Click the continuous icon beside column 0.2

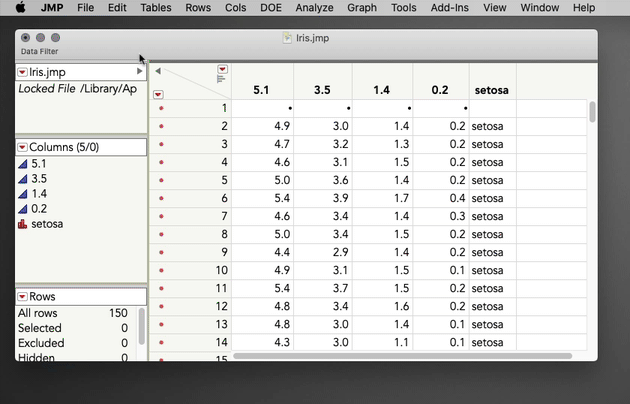point(23,209)
